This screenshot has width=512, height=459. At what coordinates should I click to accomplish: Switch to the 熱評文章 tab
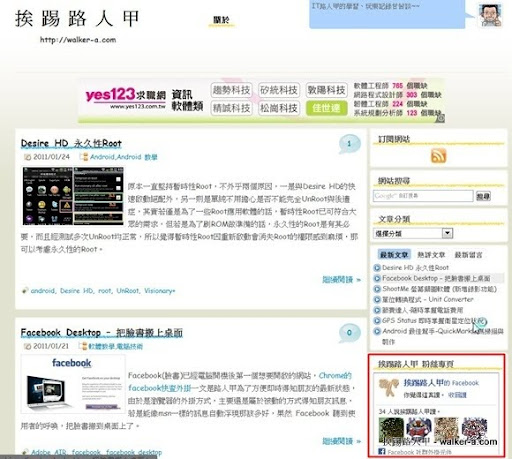pyautogui.click(x=431, y=255)
